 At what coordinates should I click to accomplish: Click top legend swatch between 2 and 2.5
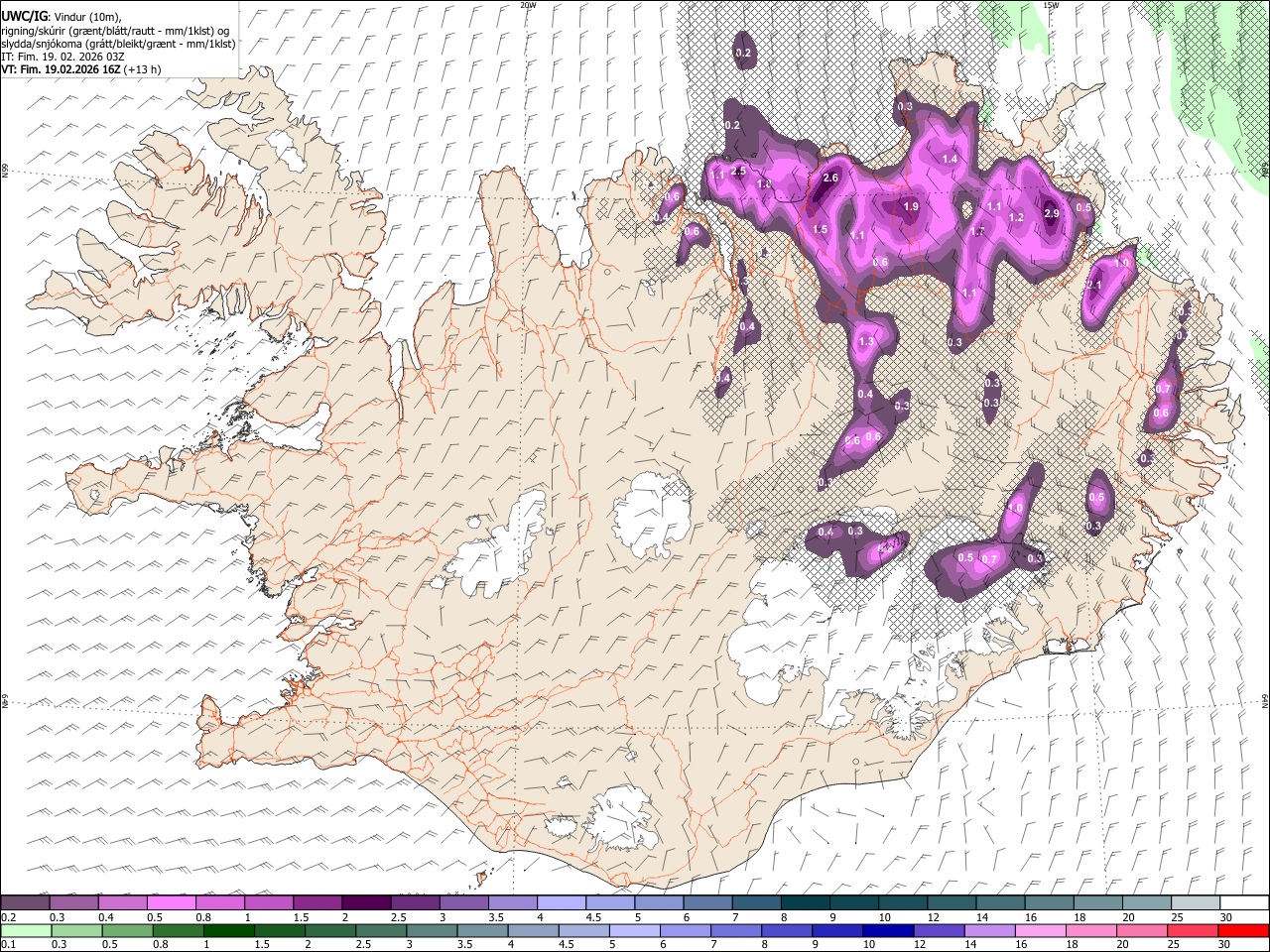(x=366, y=903)
